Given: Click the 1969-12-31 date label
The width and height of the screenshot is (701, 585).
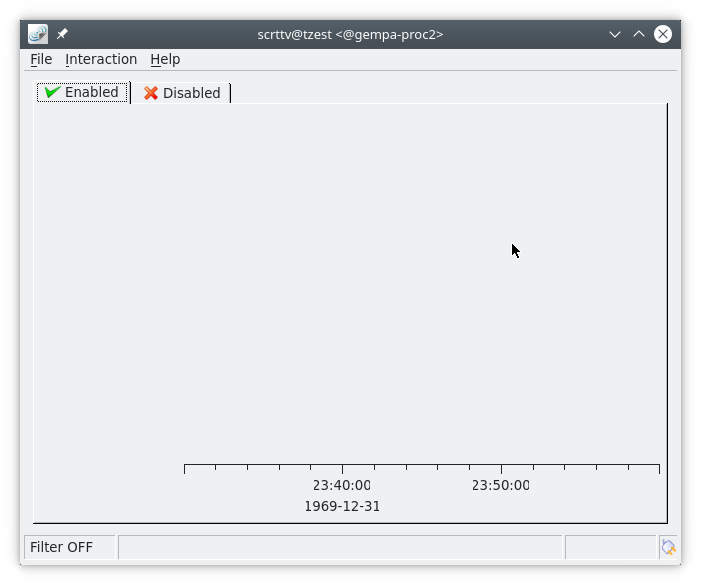Looking at the screenshot, I should coord(342,506).
